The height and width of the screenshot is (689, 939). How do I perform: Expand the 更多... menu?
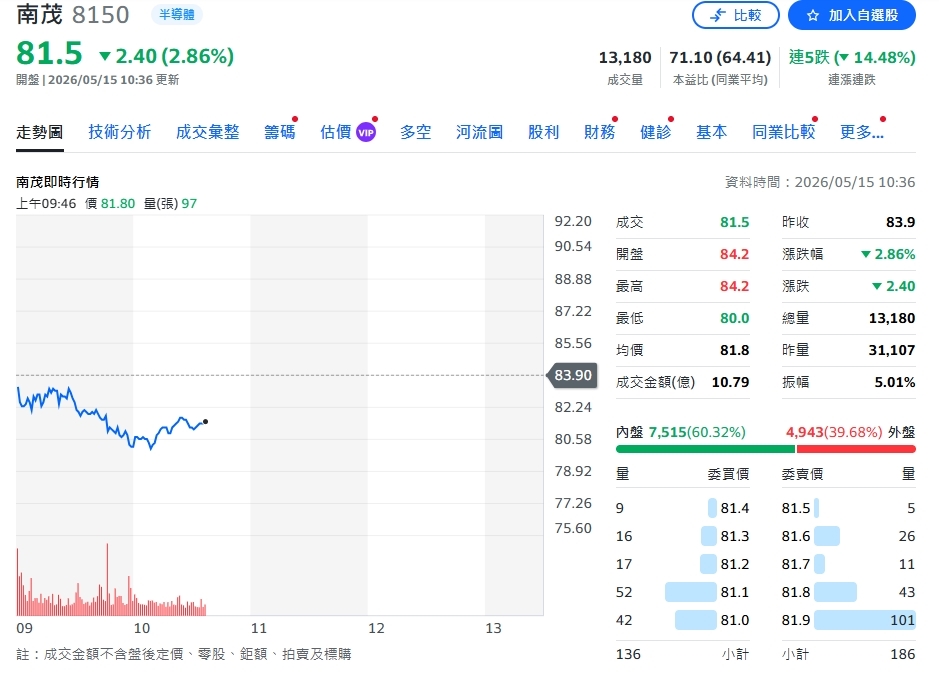862,132
